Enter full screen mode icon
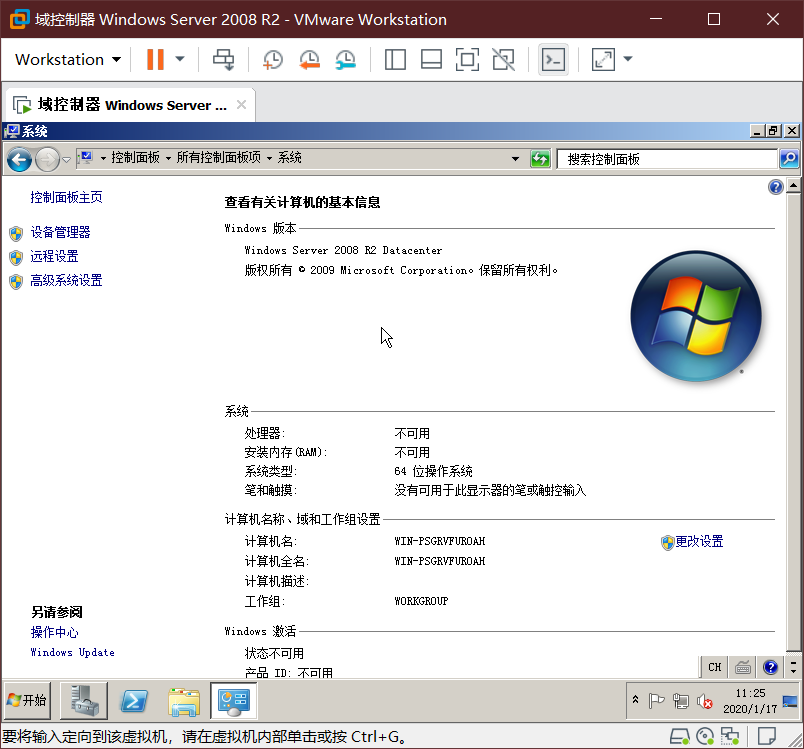 click(x=467, y=59)
